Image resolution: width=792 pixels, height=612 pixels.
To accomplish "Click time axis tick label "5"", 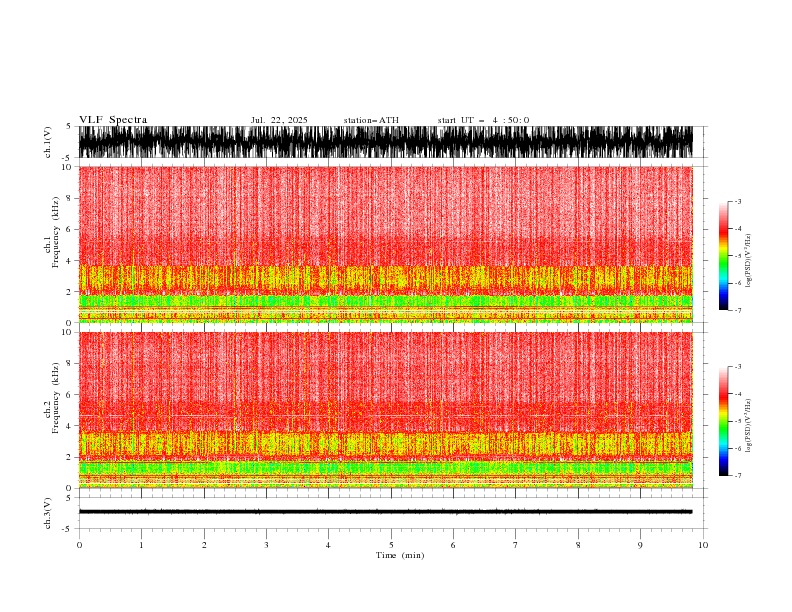I will pos(391,545).
